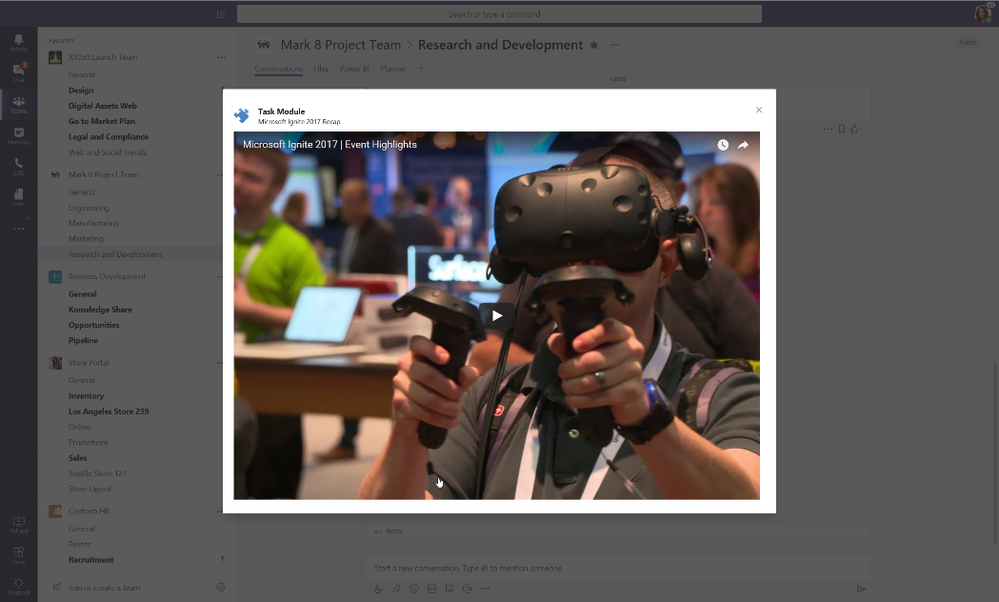Switch to the Conversations tab

278,69
